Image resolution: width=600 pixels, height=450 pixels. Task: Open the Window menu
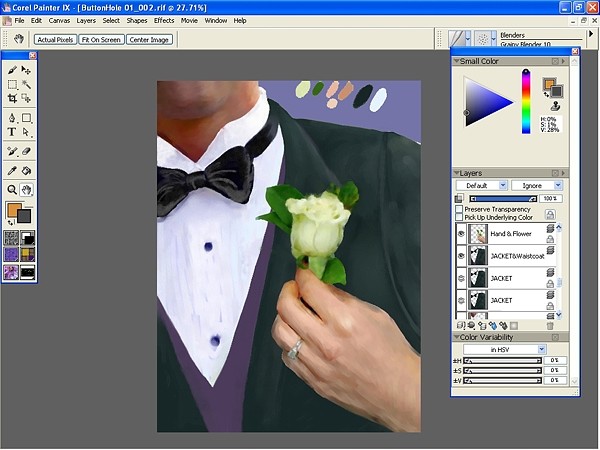(215, 21)
